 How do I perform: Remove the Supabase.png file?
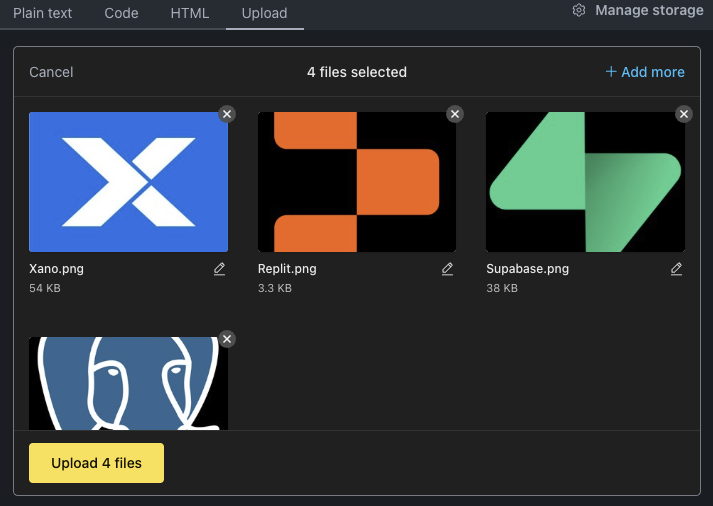click(x=684, y=114)
